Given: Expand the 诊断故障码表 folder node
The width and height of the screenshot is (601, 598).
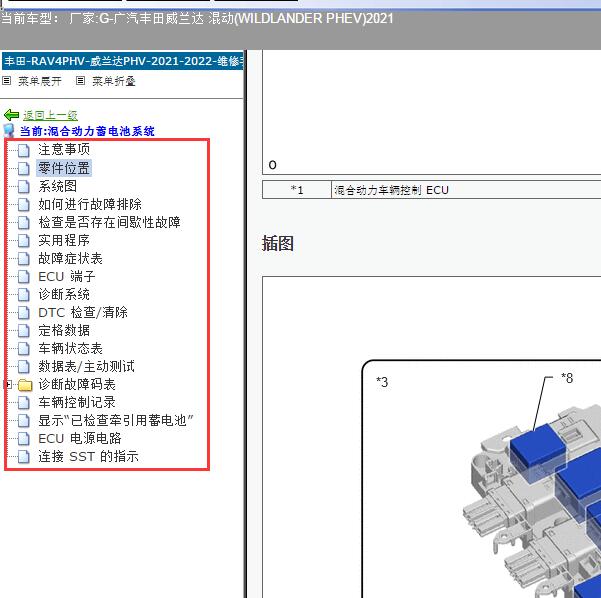Looking at the screenshot, I should (x=7, y=384).
